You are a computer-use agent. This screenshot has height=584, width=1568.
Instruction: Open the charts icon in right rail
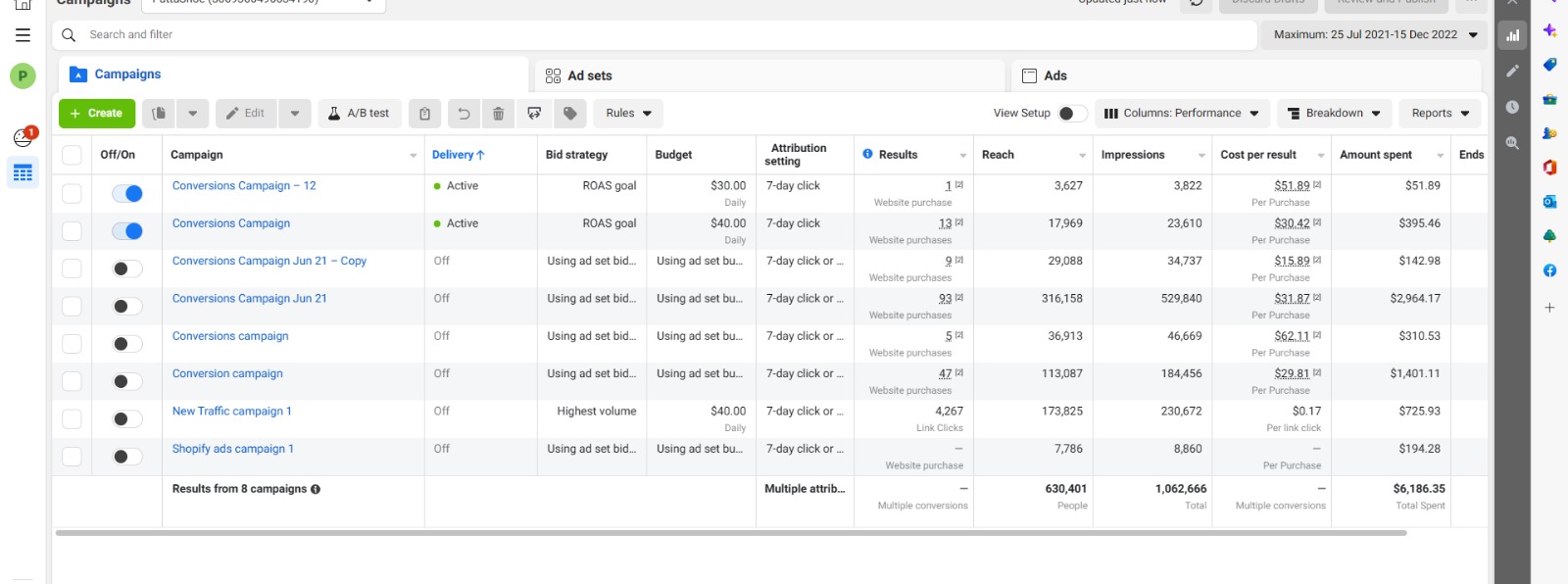tap(1513, 35)
